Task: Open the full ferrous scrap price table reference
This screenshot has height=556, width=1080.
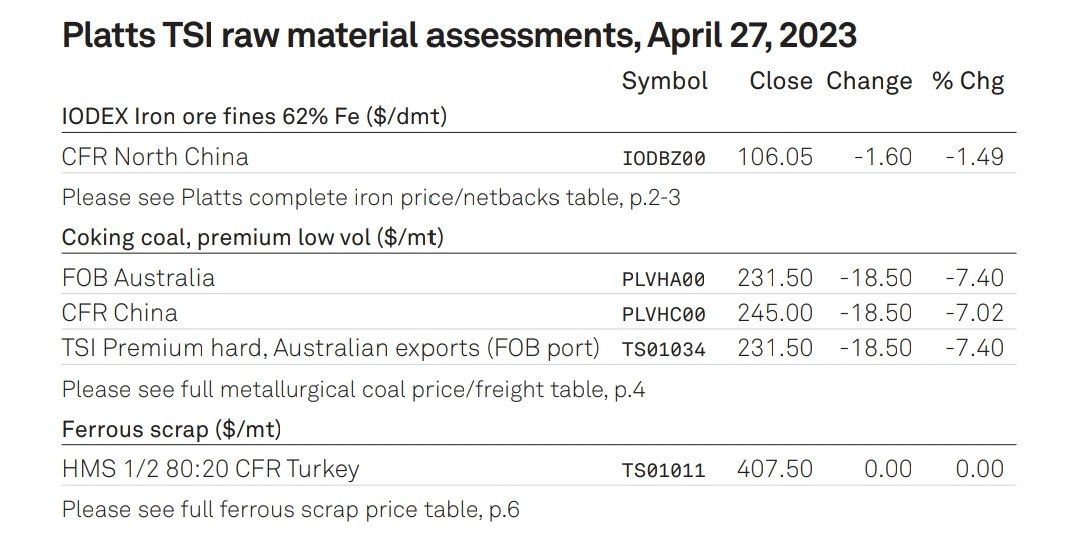Action: click(291, 510)
